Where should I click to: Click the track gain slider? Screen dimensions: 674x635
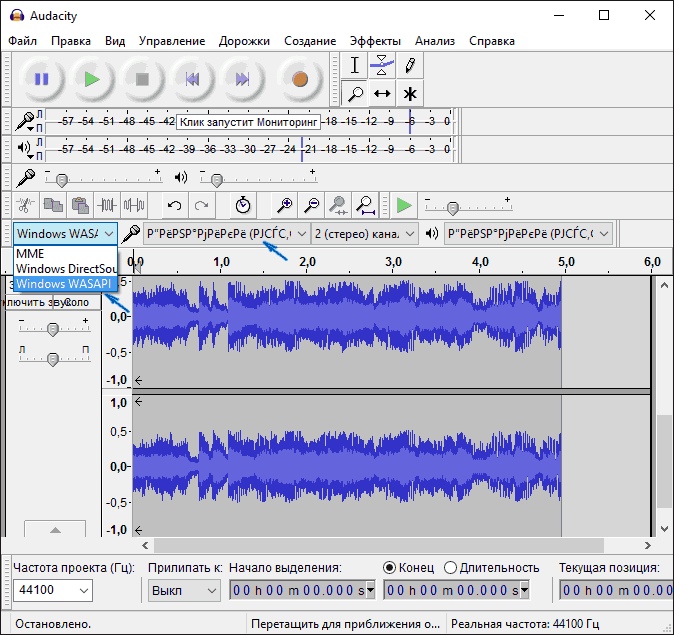click(53, 328)
